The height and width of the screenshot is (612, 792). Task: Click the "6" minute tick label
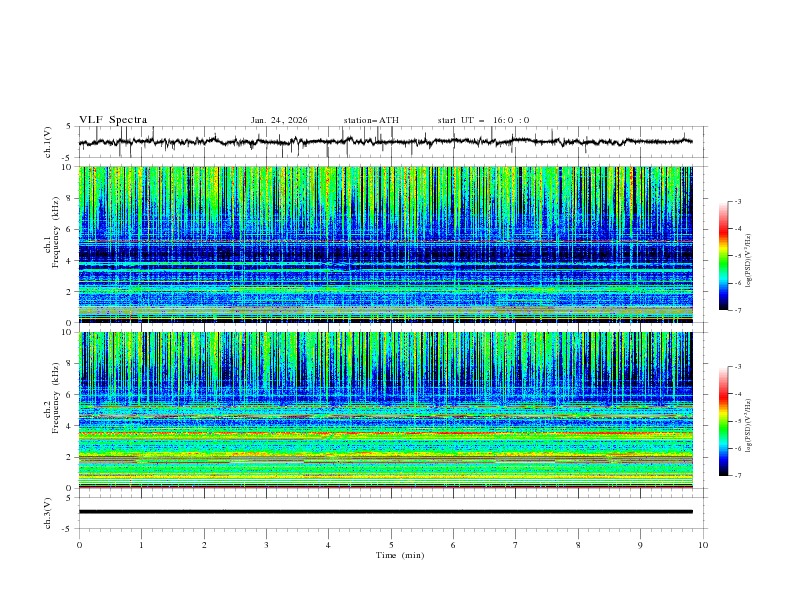coord(453,545)
